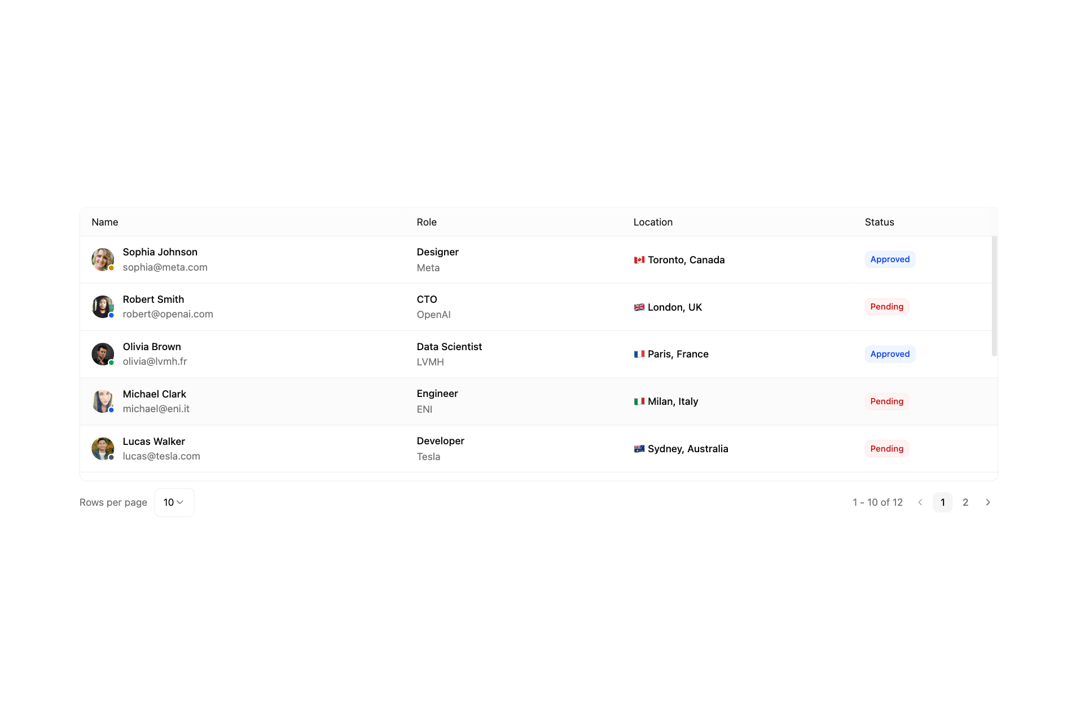Click Lucas Walker's avatar
The width and height of the screenshot is (1080, 724).
pos(103,448)
